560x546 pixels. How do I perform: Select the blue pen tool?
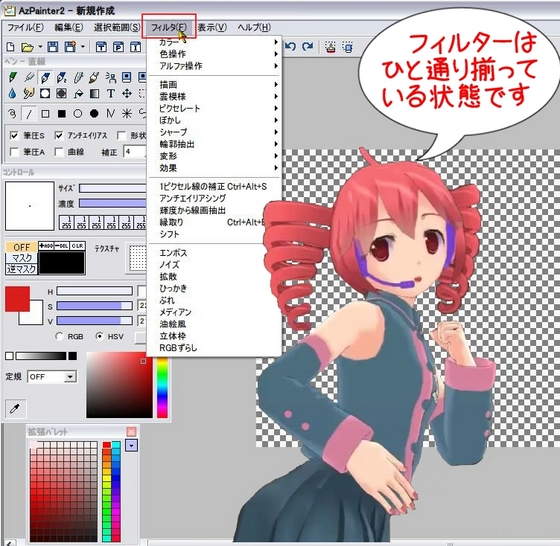pos(45,77)
